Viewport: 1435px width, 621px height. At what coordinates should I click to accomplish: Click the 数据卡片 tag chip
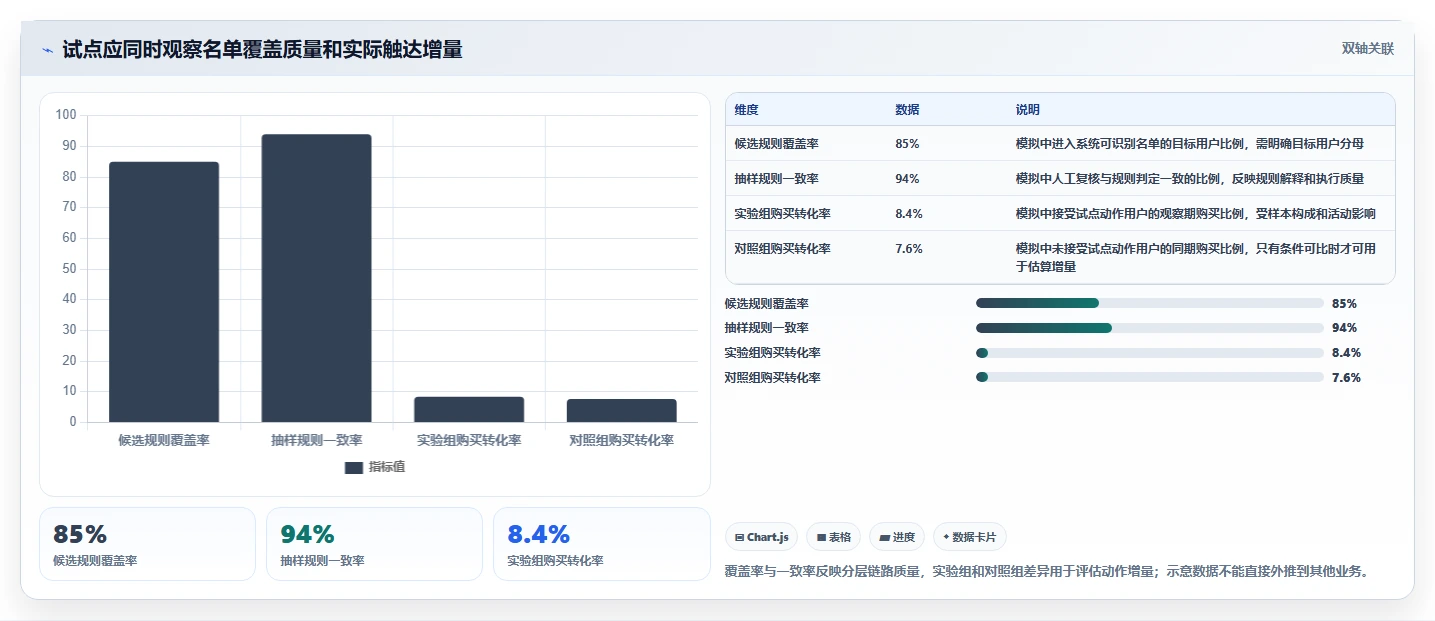[970, 537]
